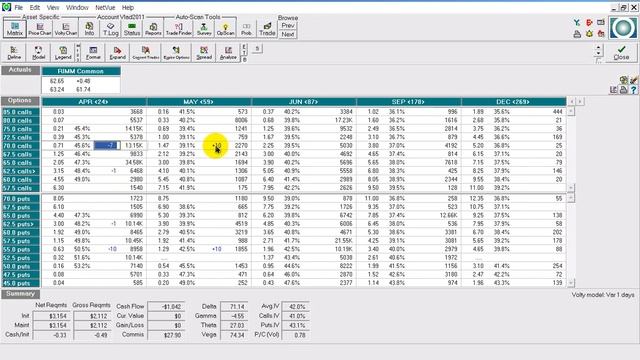Image resolution: width=640 pixels, height=360 pixels.
Task: Click the Cash Flow value -$1,042
Action: tap(166, 307)
